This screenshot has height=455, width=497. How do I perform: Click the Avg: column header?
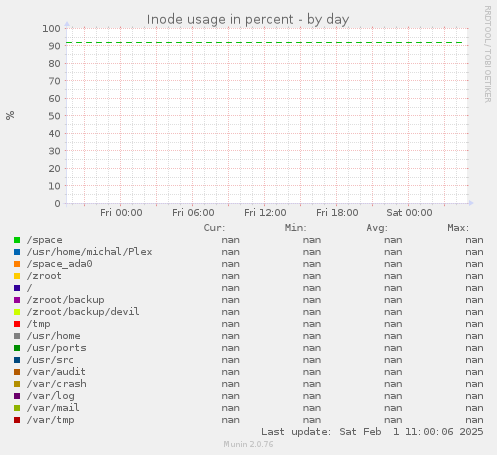[x=377, y=228]
